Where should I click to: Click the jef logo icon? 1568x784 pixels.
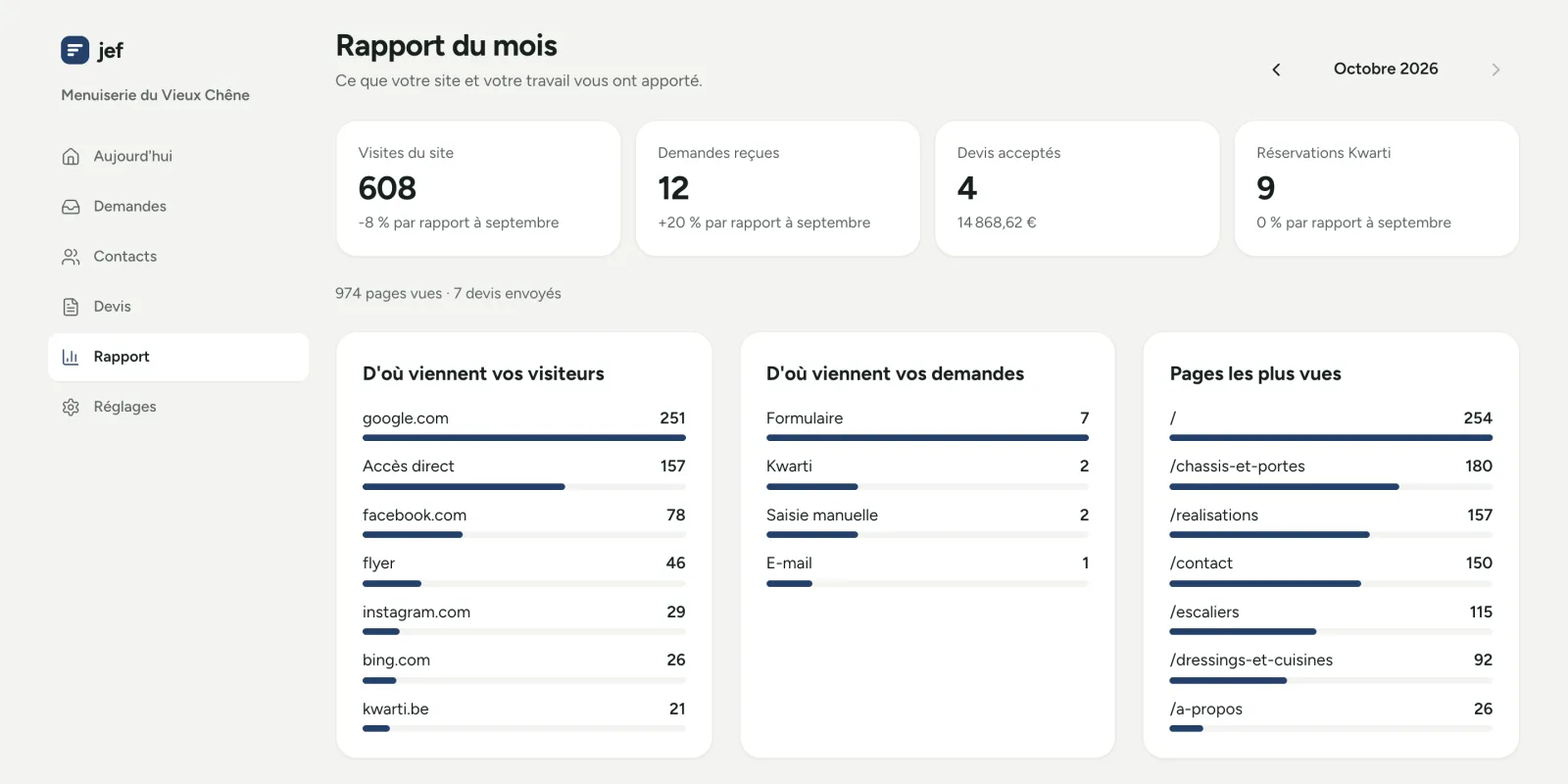pyautogui.click(x=74, y=50)
